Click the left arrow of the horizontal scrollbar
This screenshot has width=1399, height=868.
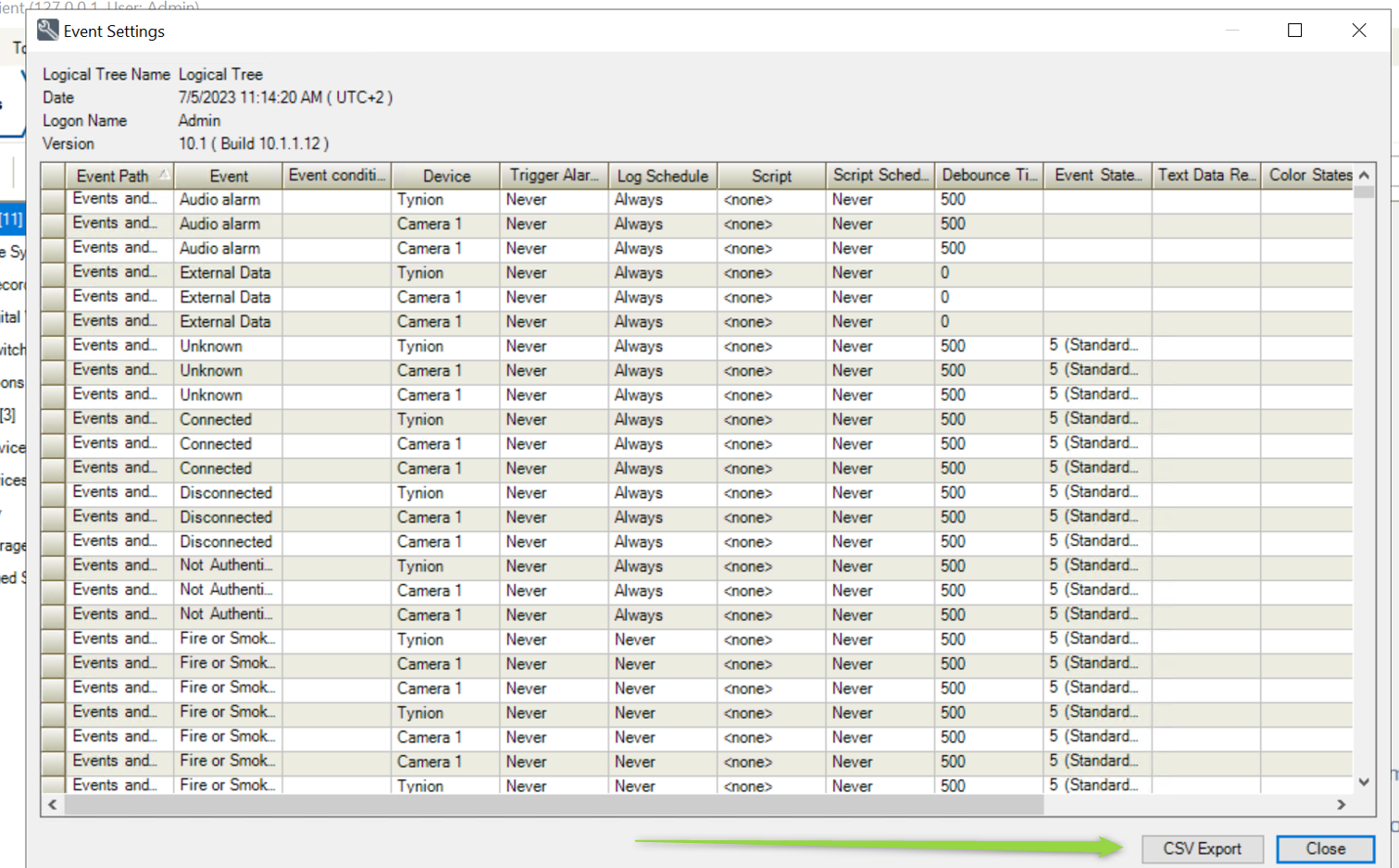click(x=53, y=805)
